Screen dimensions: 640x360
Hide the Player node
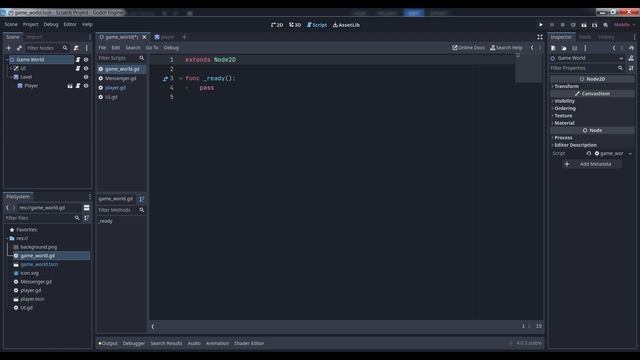tap(86, 86)
